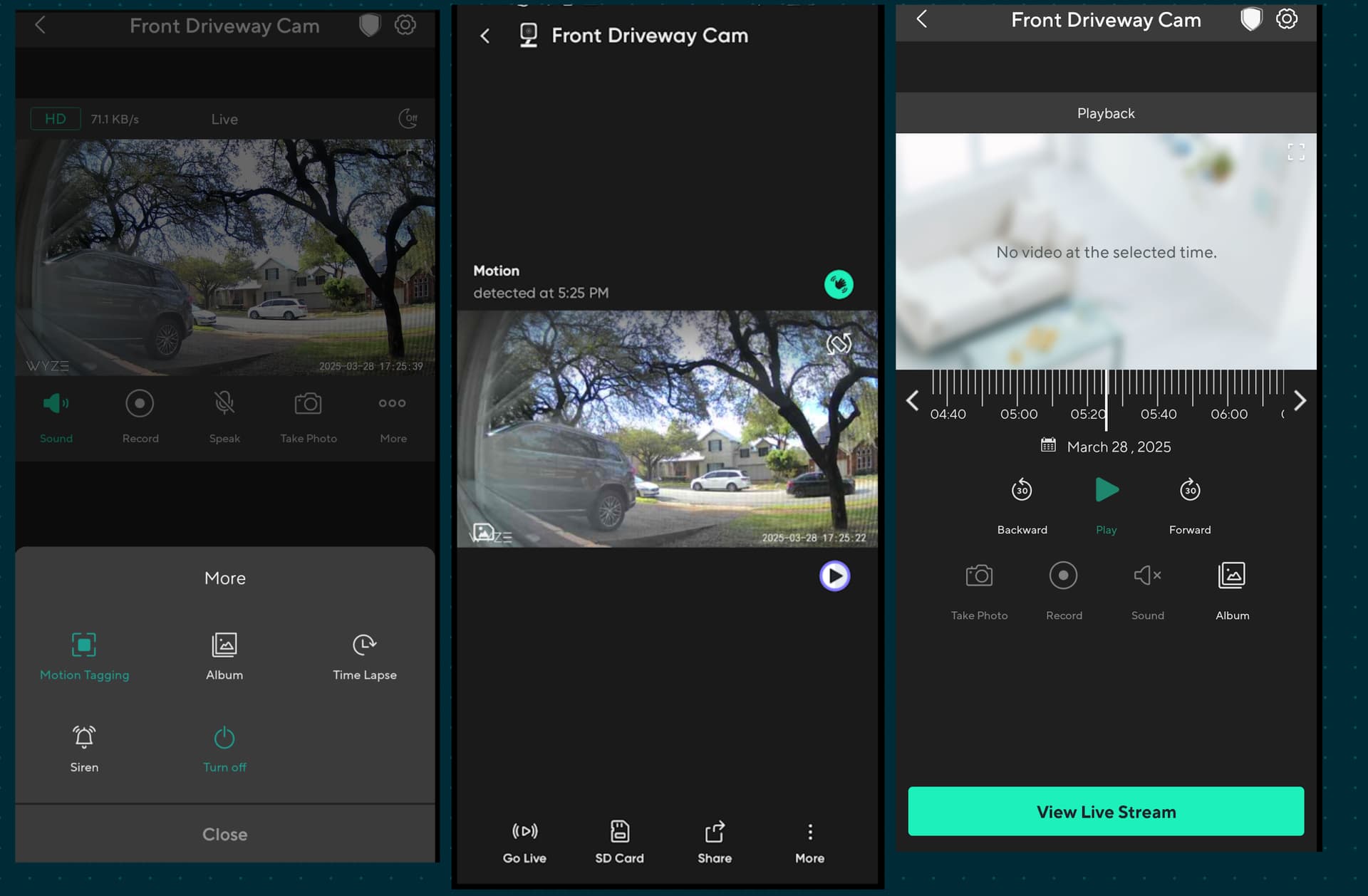Open the Album in the playback screen
1368x896 pixels.
pos(1232,586)
